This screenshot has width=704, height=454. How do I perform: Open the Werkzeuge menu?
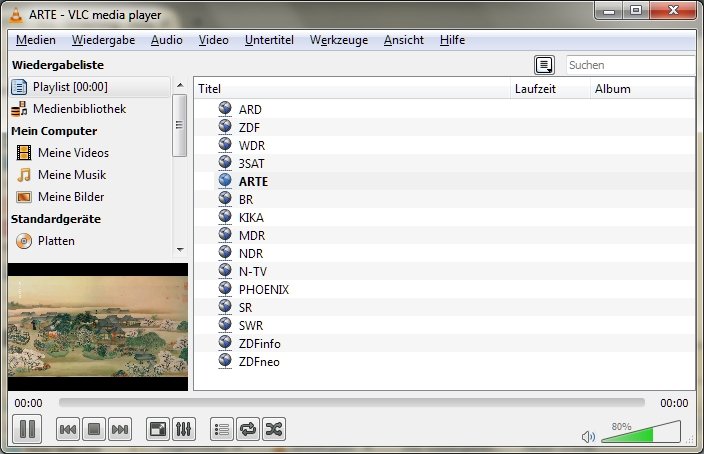[x=339, y=40]
